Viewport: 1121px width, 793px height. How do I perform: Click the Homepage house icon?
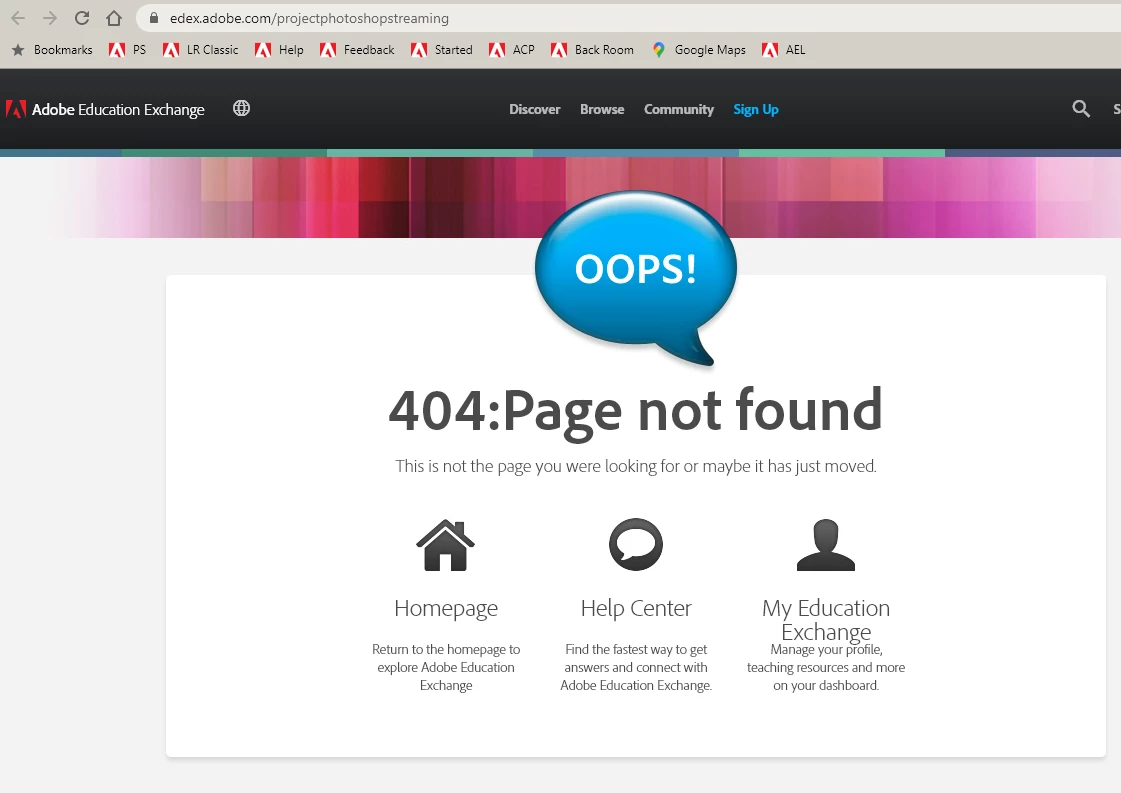pyautogui.click(x=445, y=545)
